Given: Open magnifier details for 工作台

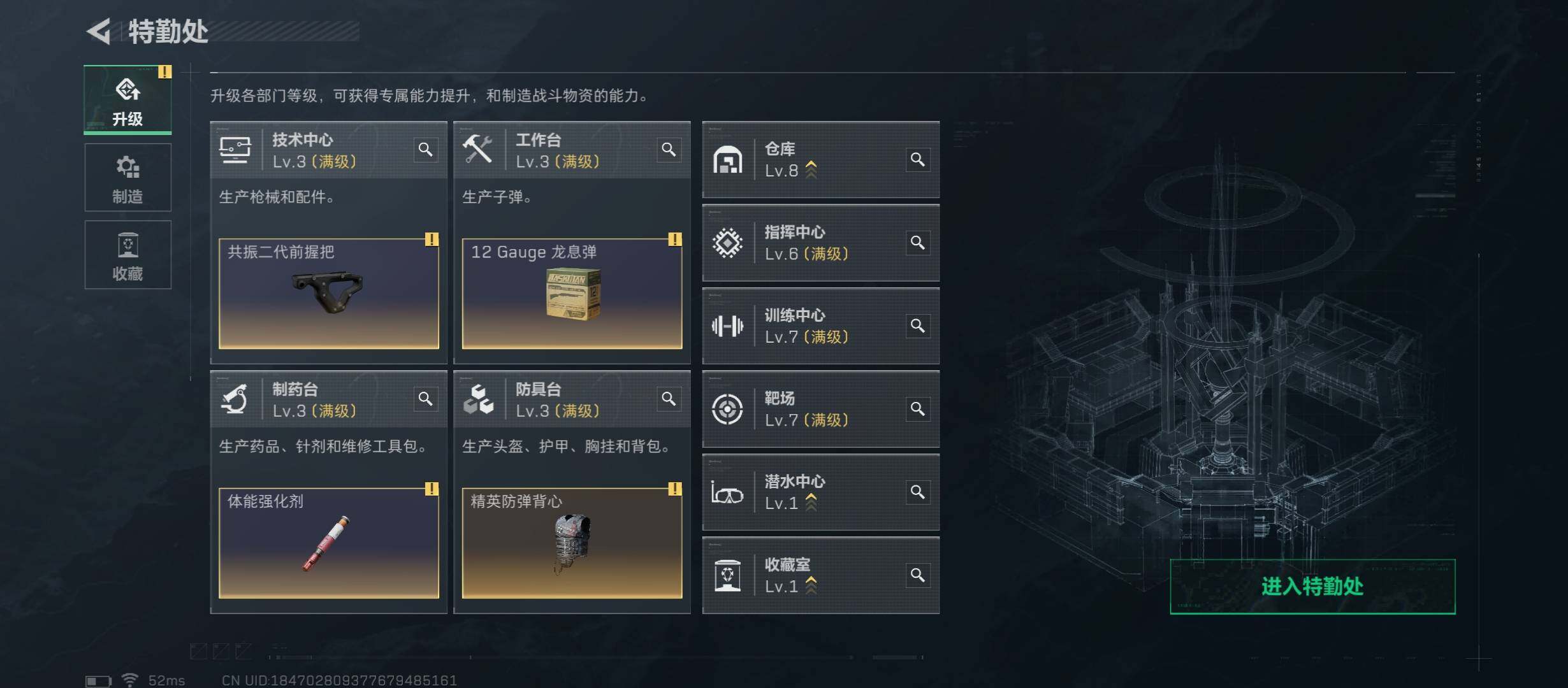Looking at the screenshot, I should (x=669, y=150).
